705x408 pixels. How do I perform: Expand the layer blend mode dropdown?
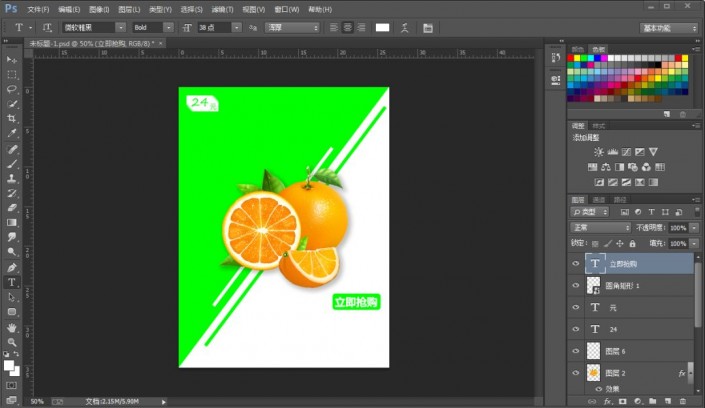pyautogui.click(x=600, y=228)
